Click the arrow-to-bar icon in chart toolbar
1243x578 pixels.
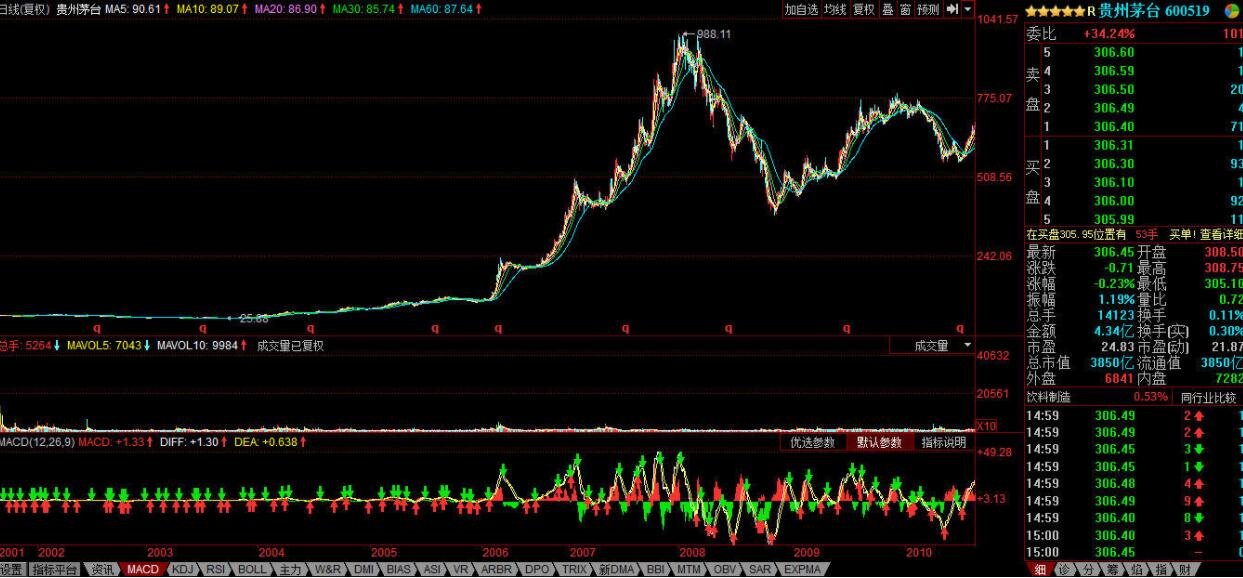(x=952, y=9)
